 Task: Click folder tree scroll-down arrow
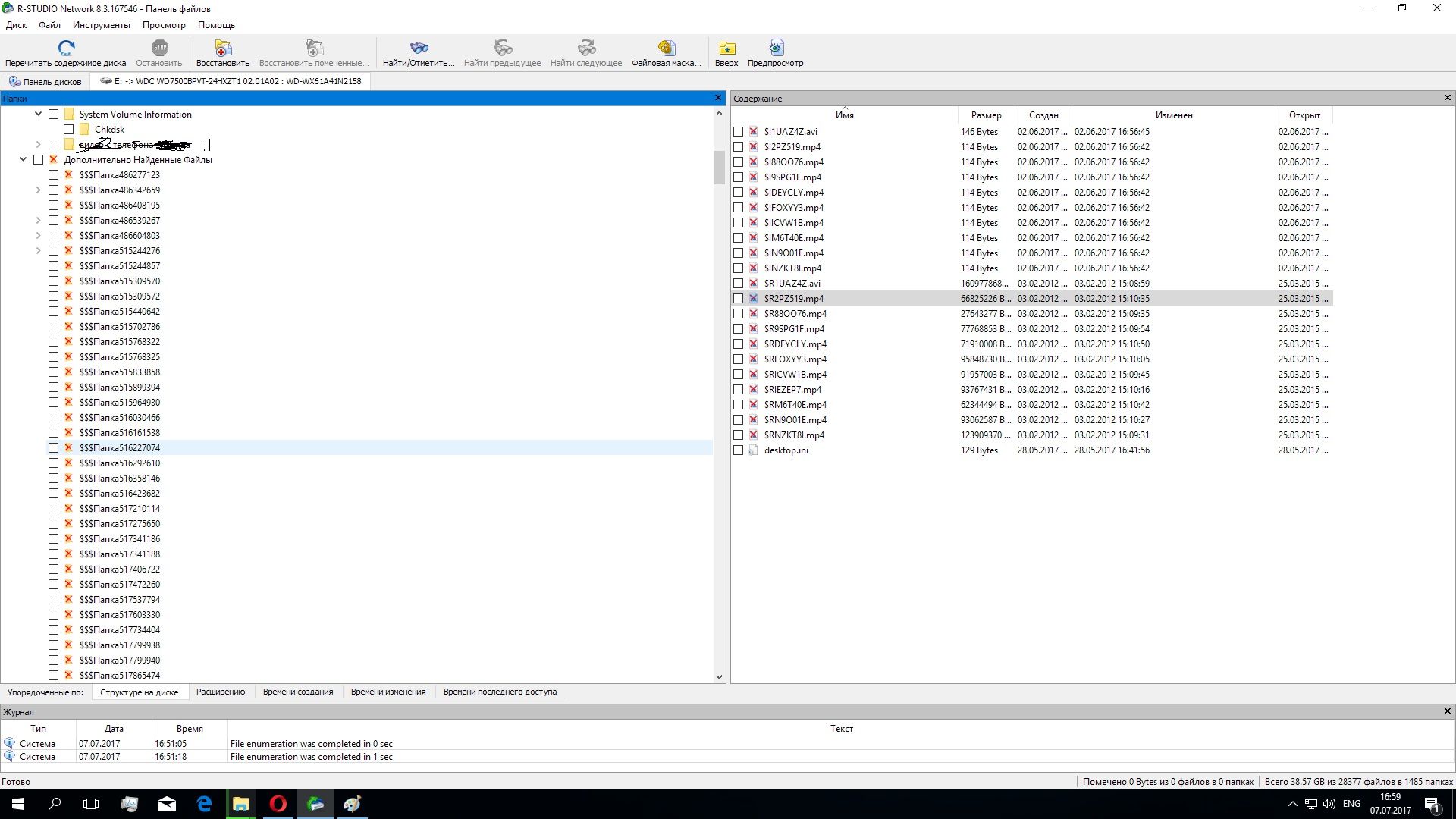pyautogui.click(x=719, y=677)
